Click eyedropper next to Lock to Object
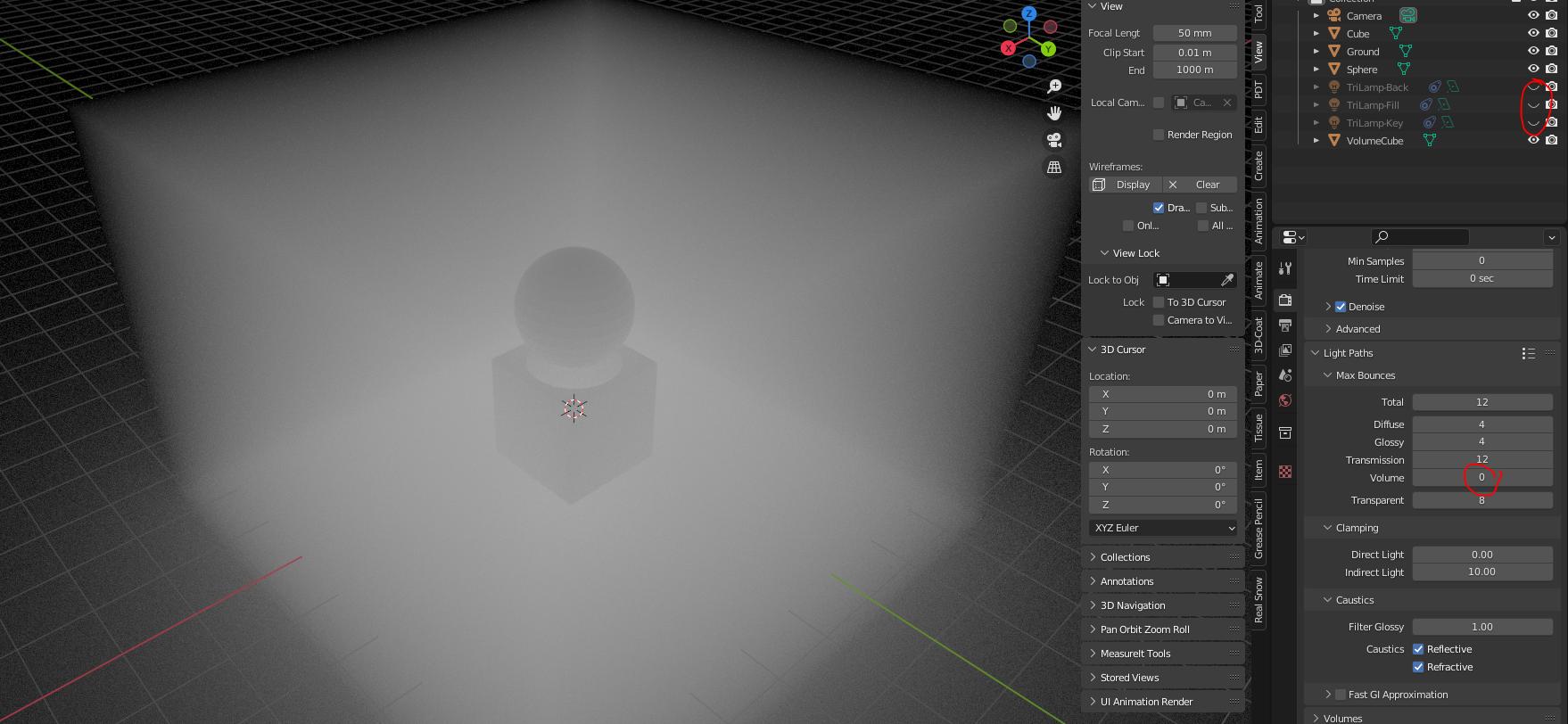 1227,280
